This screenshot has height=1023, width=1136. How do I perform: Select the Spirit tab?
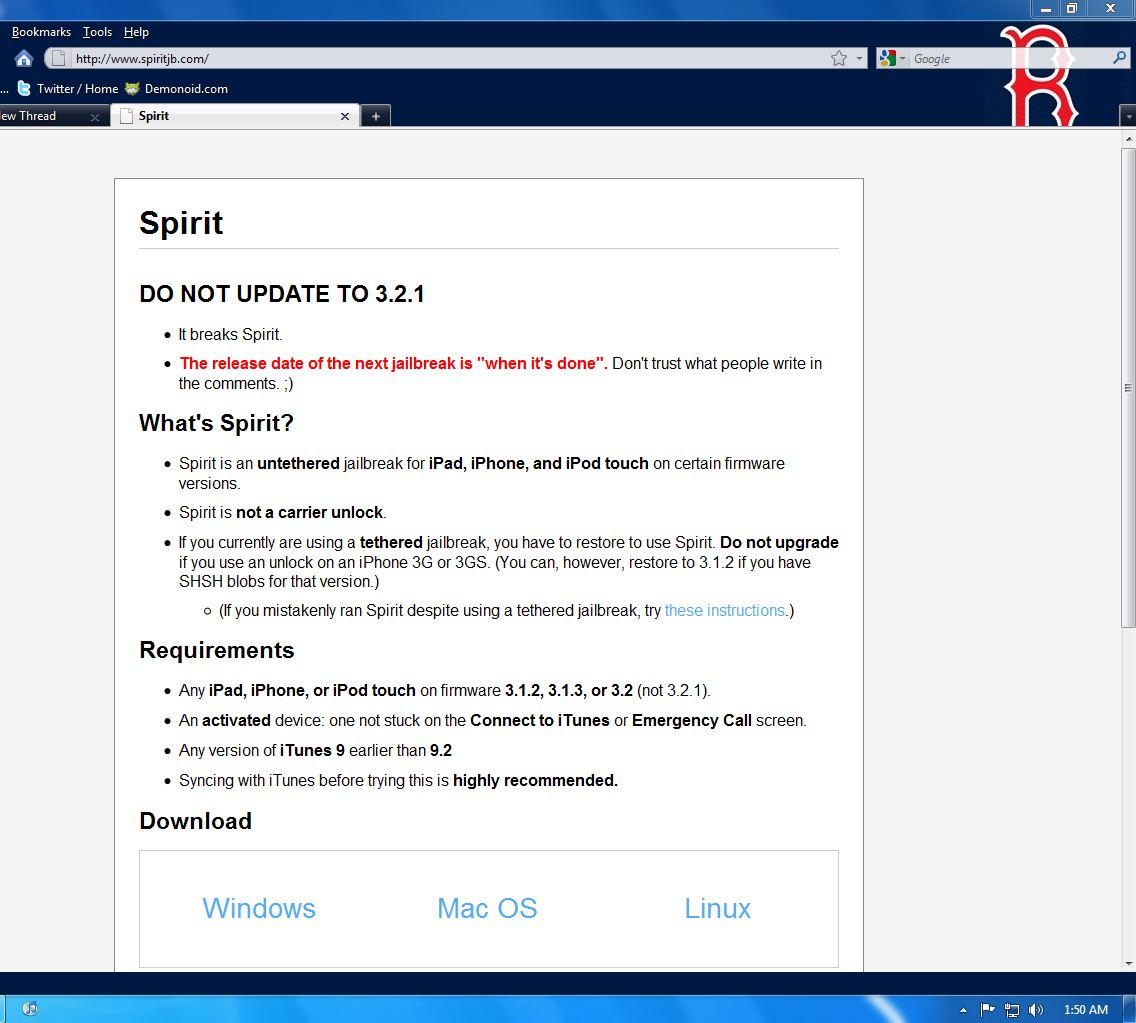pyautogui.click(x=235, y=116)
